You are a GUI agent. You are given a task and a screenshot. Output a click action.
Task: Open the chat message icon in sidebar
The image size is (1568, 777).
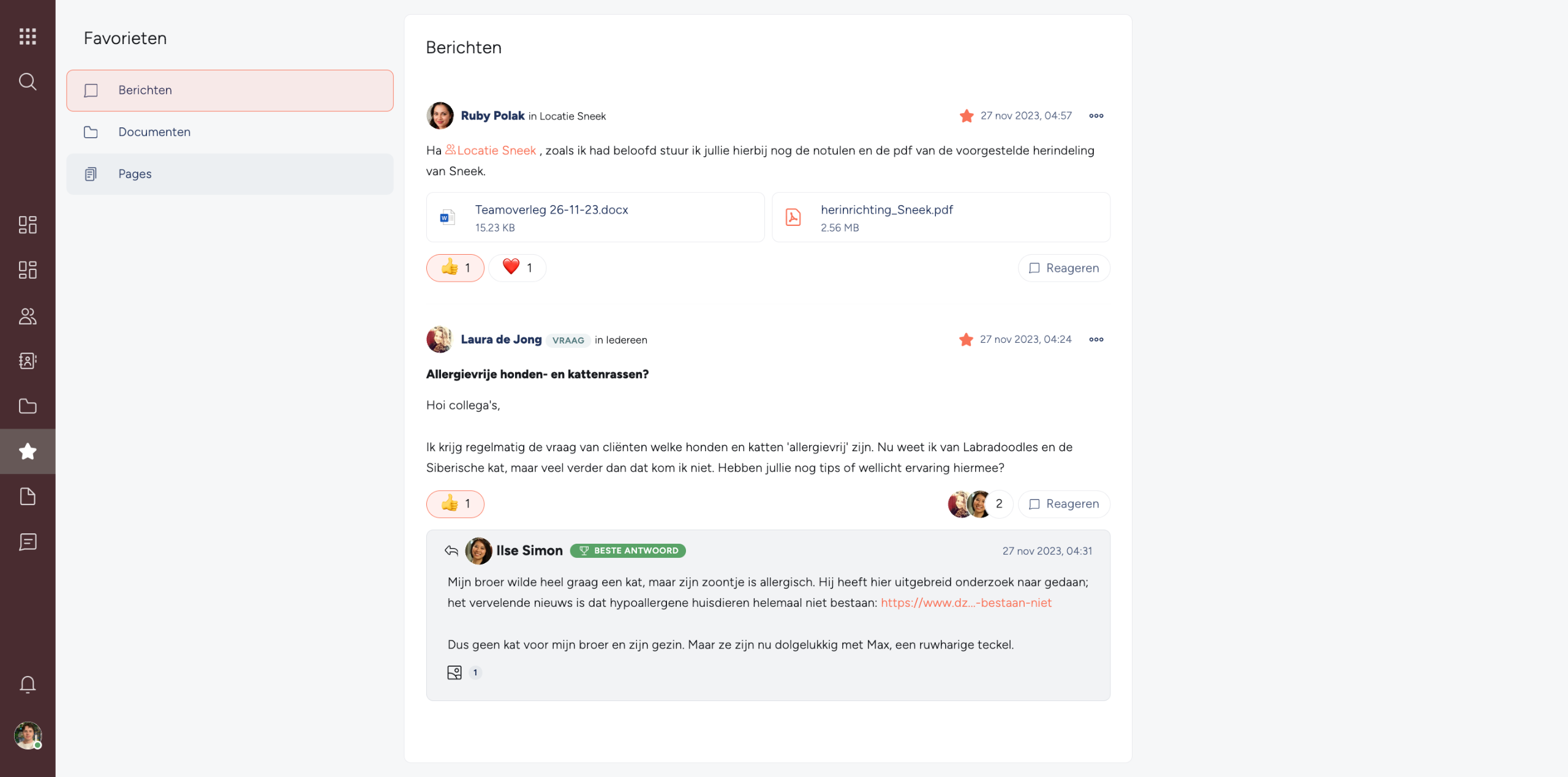click(28, 542)
